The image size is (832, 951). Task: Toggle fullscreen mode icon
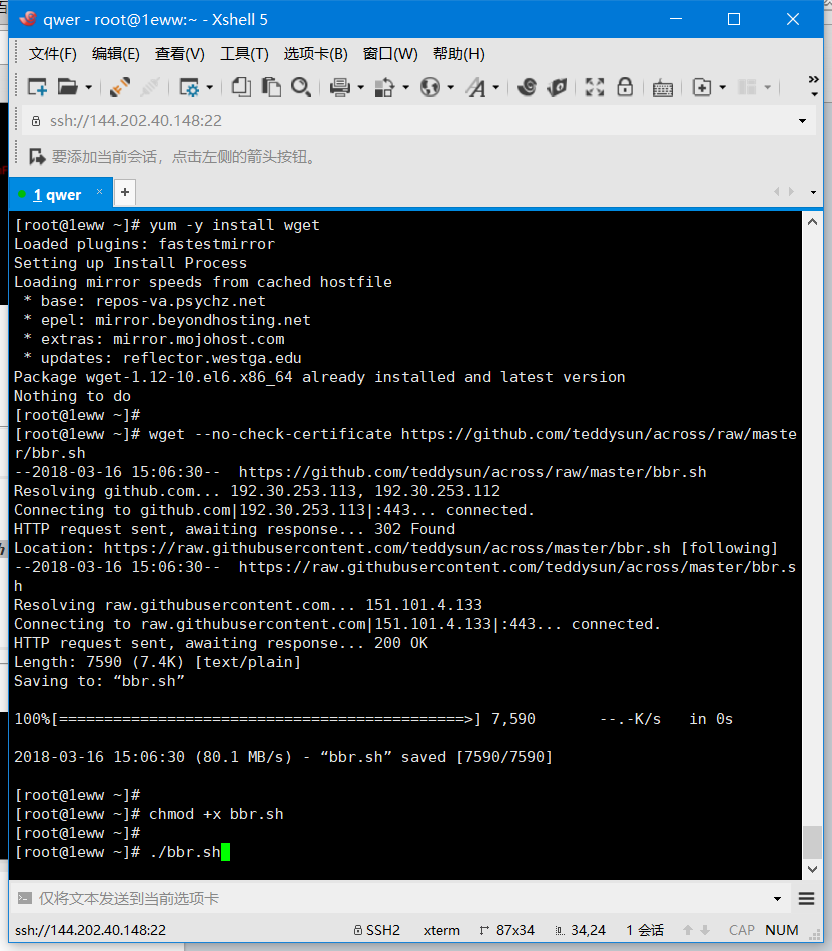pyautogui.click(x=595, y=87)
